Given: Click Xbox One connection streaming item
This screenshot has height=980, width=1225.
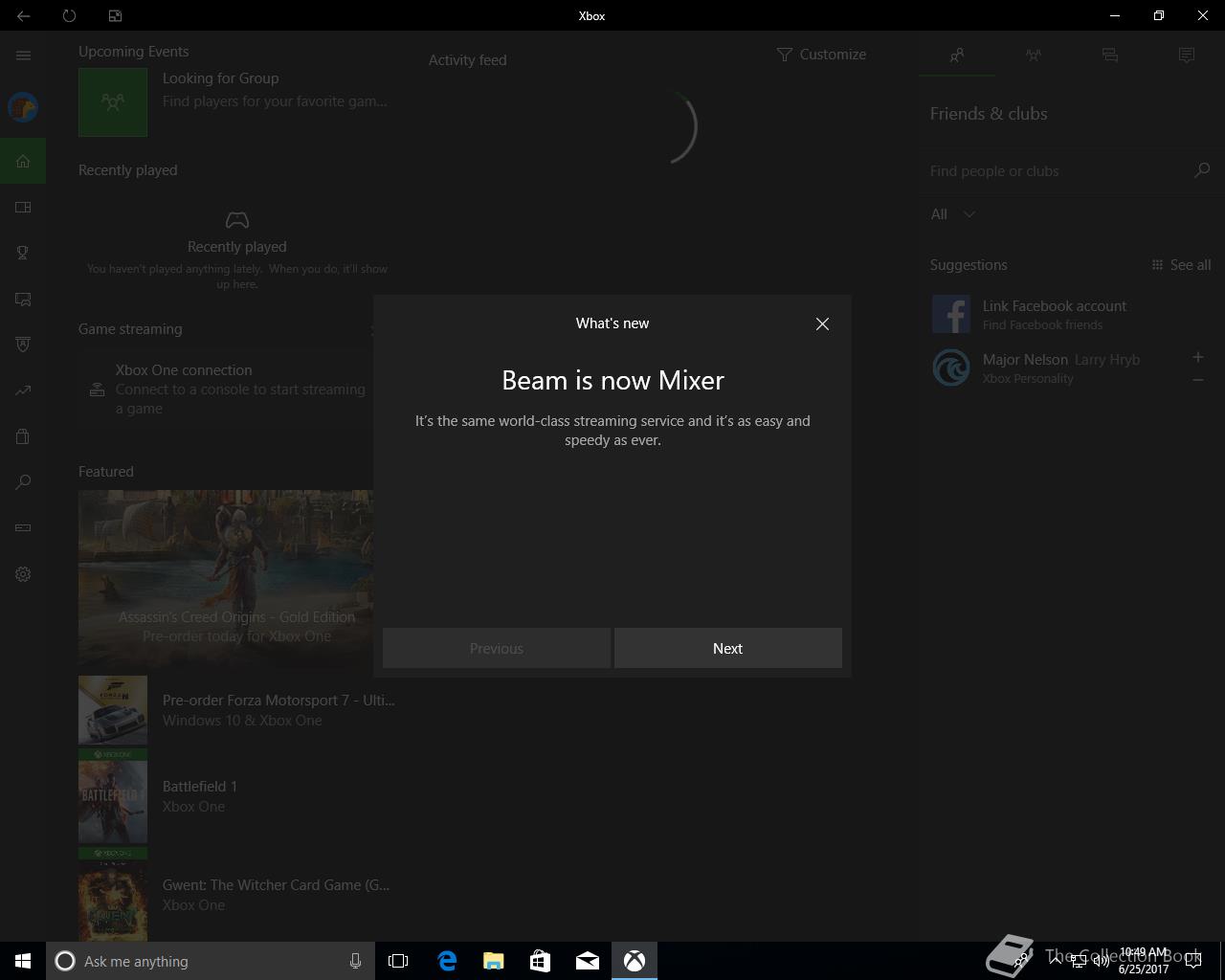Looking at the screenshot, I should coord(226,389).
